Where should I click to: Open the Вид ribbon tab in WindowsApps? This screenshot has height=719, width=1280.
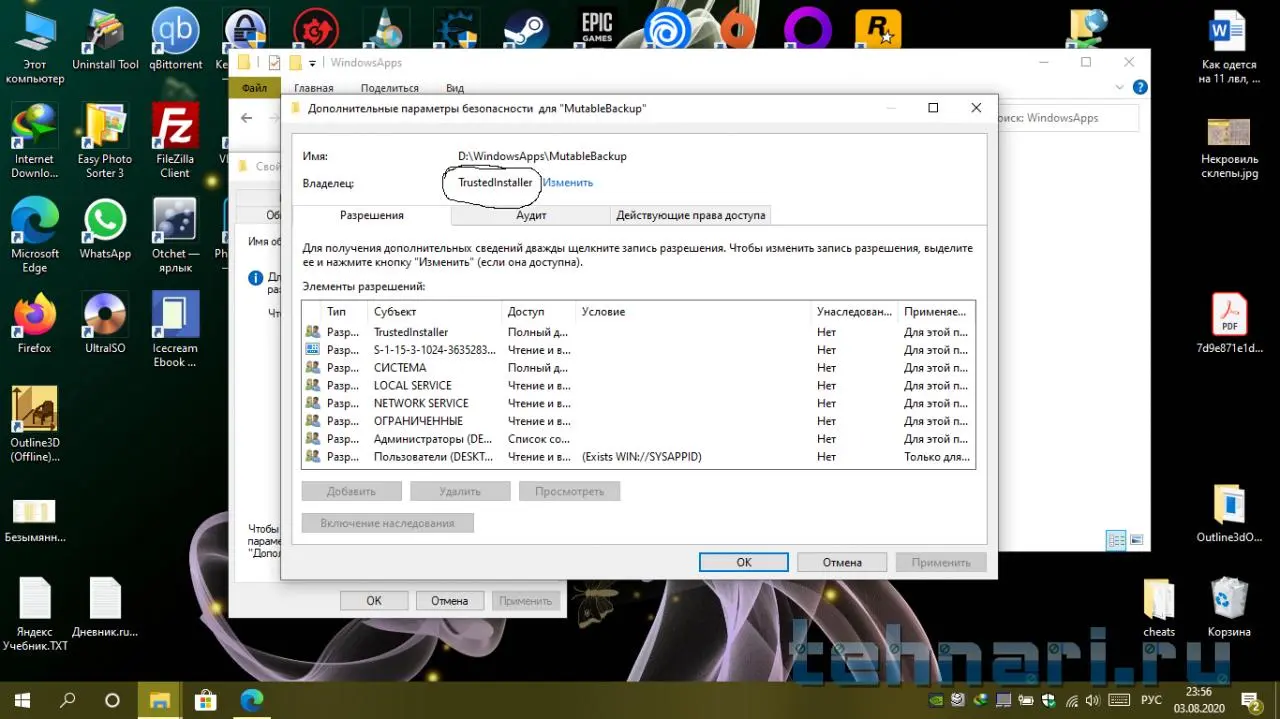click(x=455, y=88)
